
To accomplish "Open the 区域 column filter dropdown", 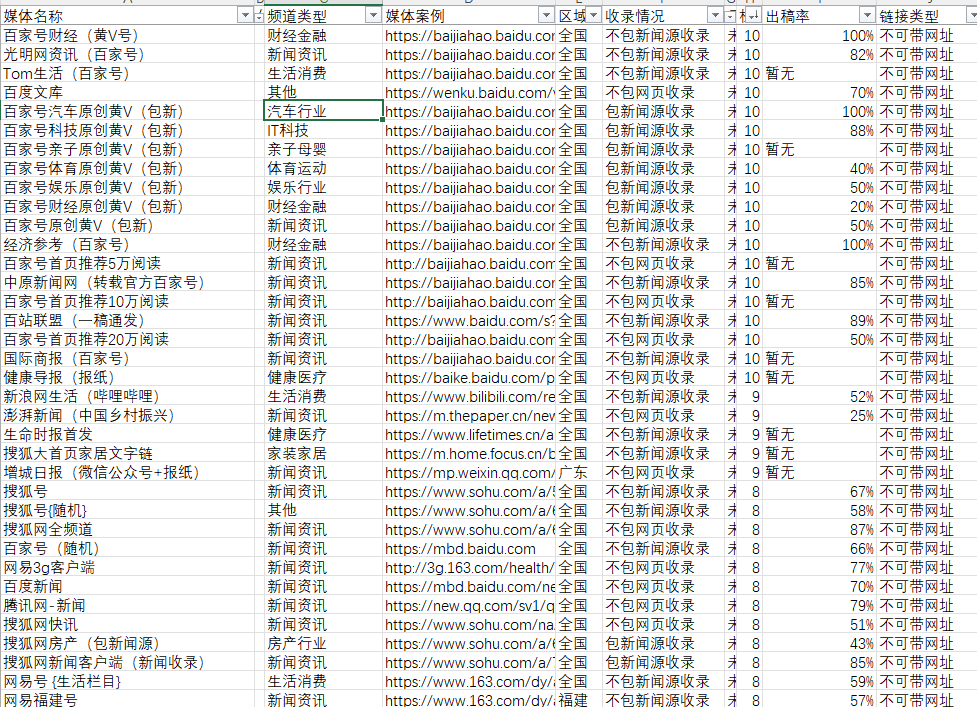I will (594, 16).
